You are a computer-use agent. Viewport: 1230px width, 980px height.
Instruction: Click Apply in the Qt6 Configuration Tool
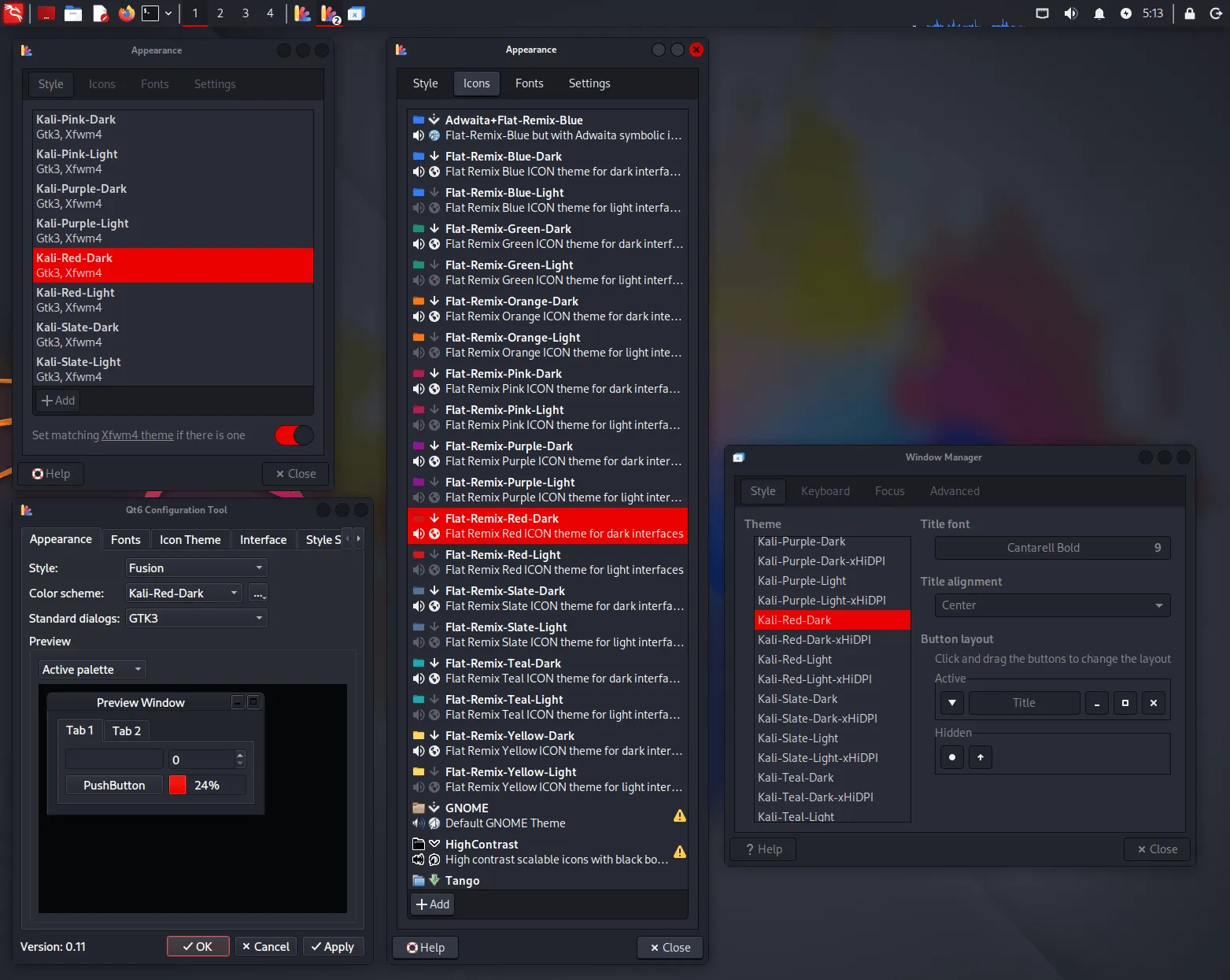click(333, 946)
